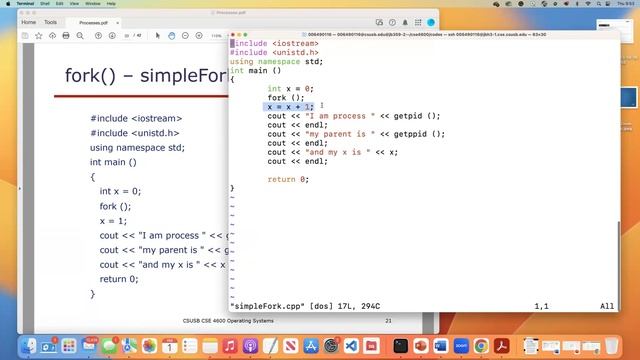Screen dimensions: 640x360
Task: Click the Wi-Fi status icon in menu bar
Action: [x=588, y=3]
